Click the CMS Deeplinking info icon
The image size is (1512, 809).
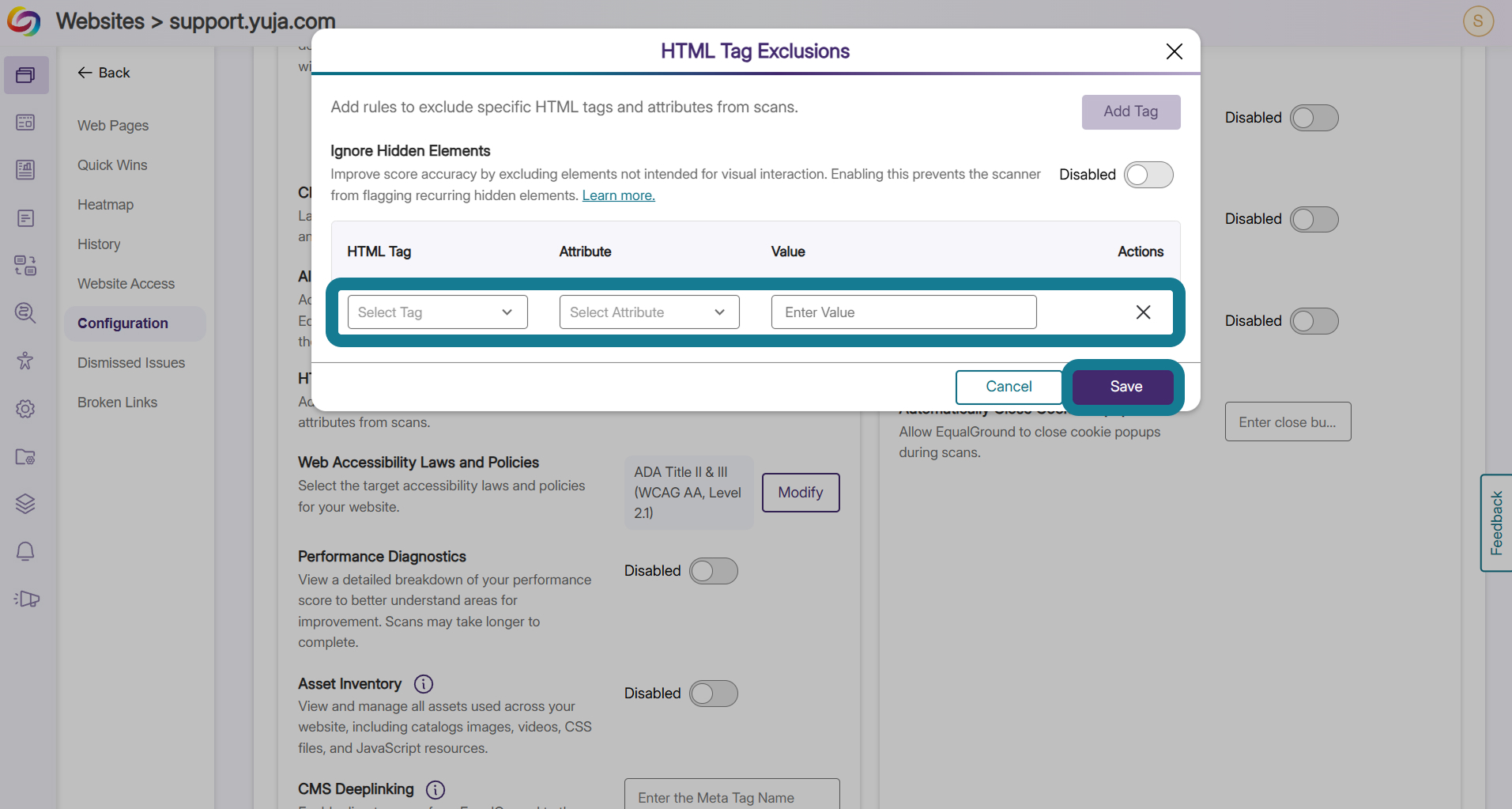tap(436, 790)
